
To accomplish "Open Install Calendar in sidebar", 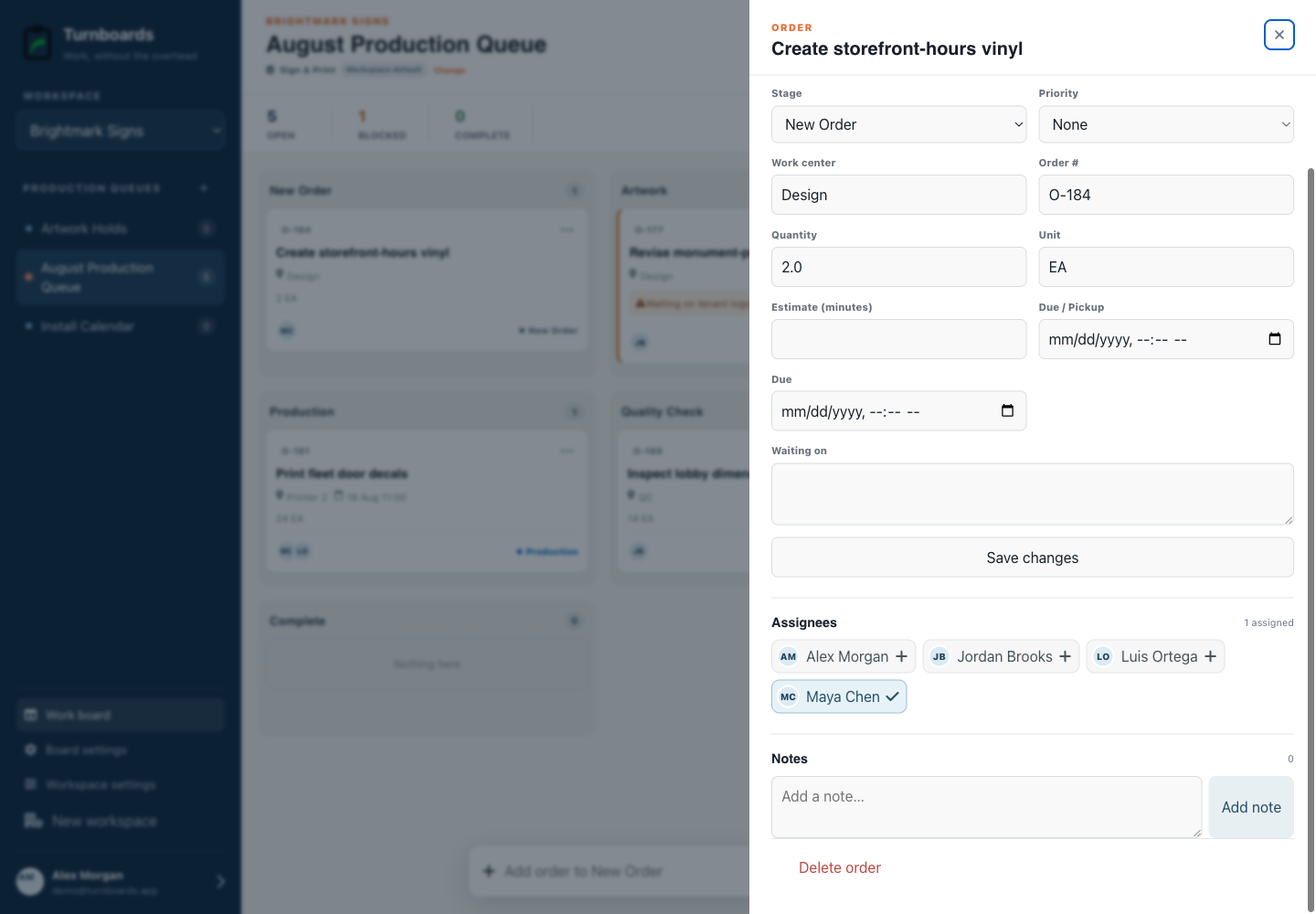I will [x=120, y=326].
